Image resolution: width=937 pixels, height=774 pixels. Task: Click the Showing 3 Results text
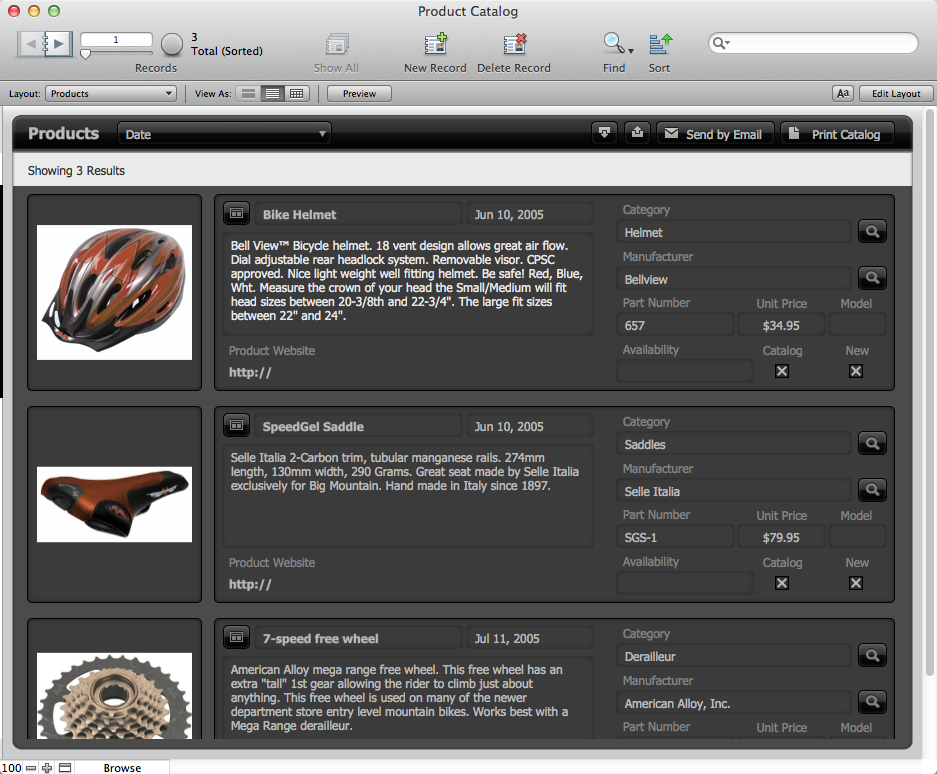tap(76, 171)
